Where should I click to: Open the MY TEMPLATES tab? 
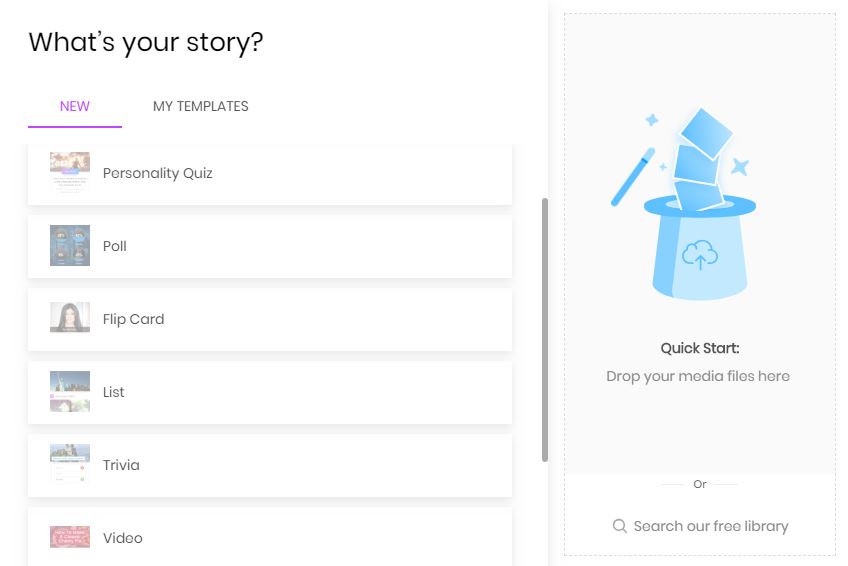(x=201, y=106)
